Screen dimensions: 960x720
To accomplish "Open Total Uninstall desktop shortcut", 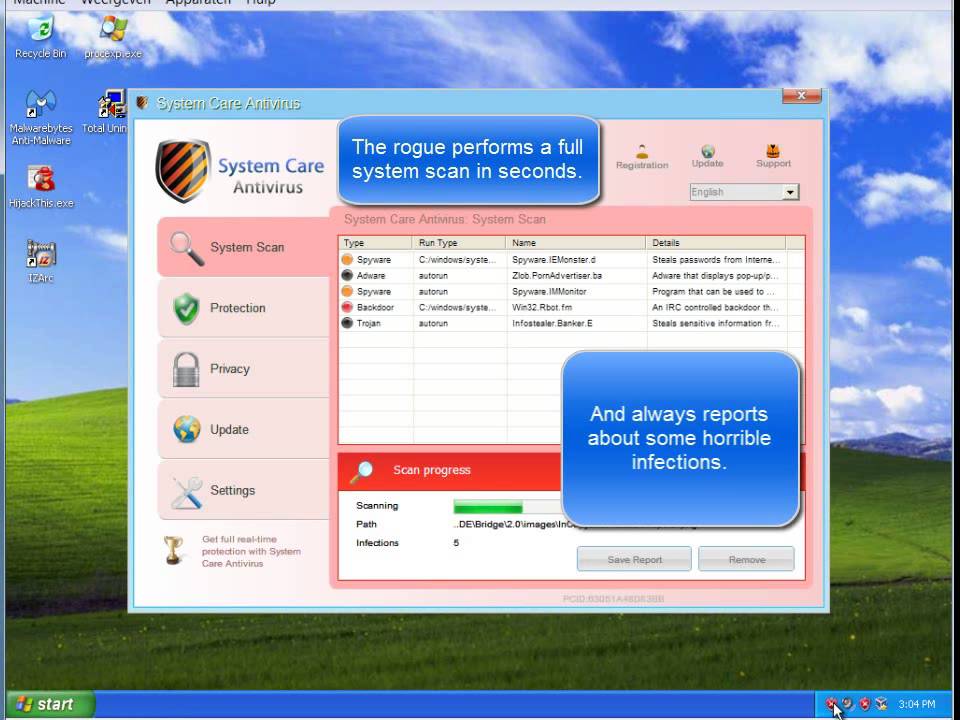I will pyautogui.click(x=105, y=113).
